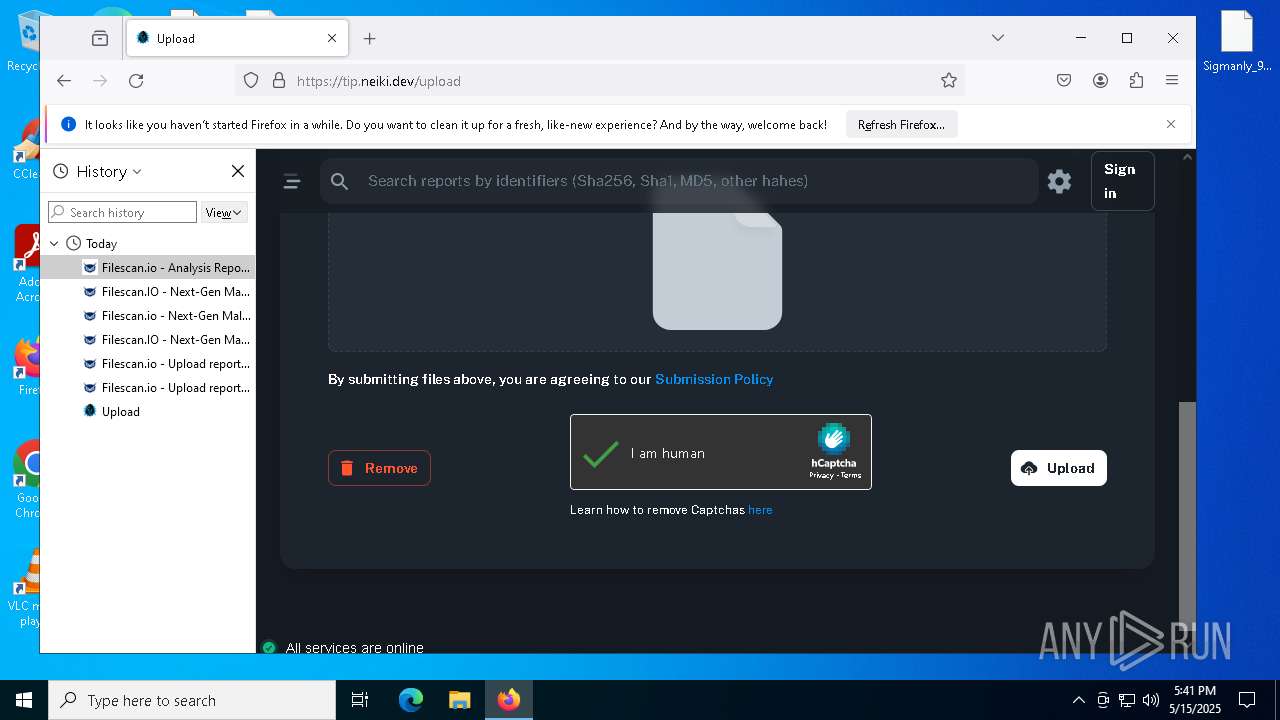Open the View sort dropdown

point(224,212)
